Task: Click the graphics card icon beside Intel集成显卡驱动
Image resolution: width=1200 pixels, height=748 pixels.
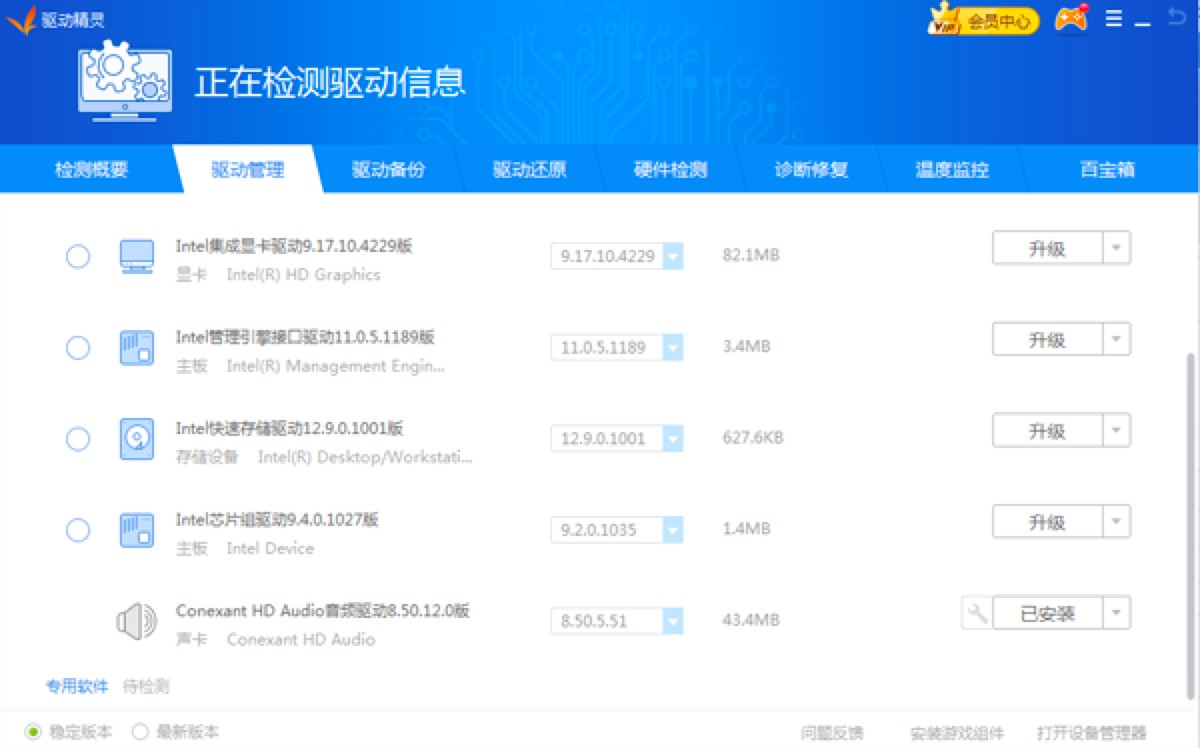Action: point(137,256)
